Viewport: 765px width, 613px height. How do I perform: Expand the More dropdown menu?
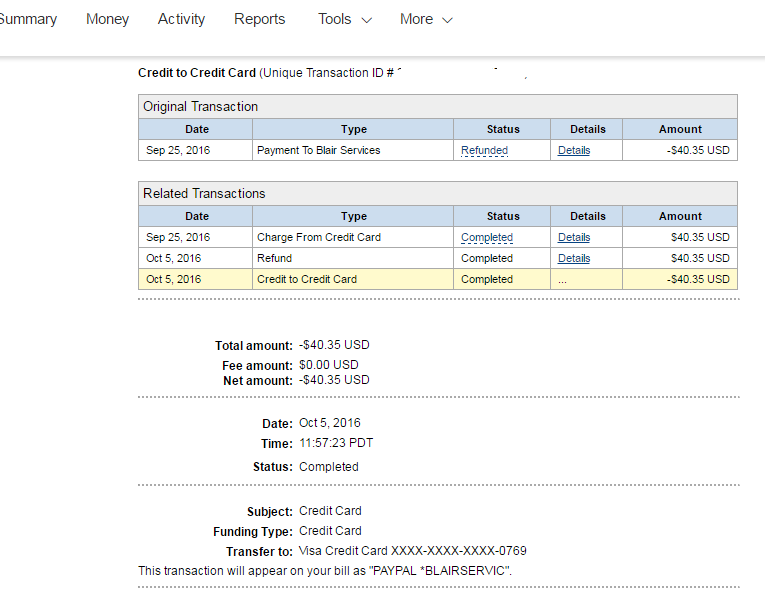point(426,19)
